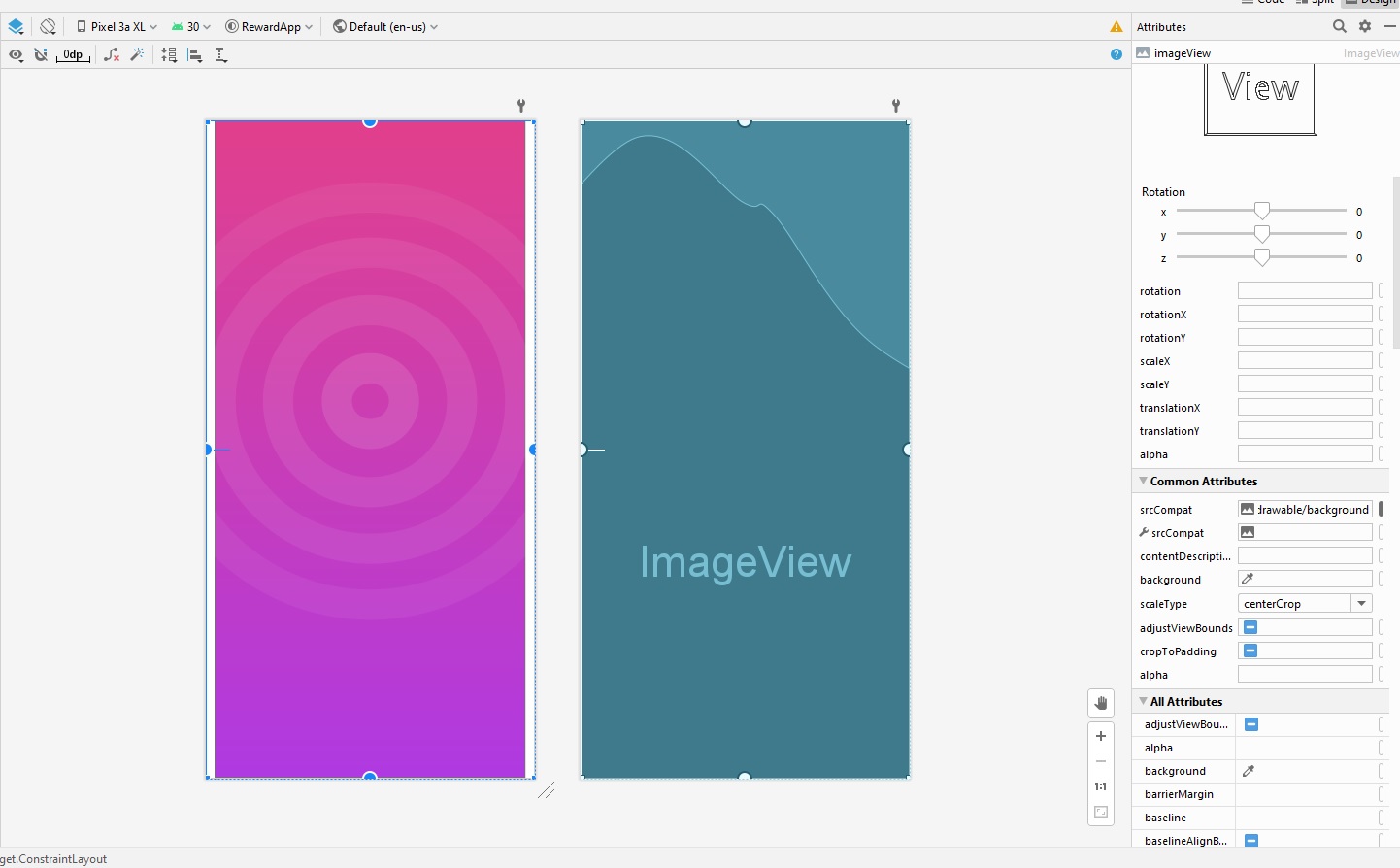Click the zoom in plus button
The width and height of the screenshot is (1400, 868).
[1101, 736]
